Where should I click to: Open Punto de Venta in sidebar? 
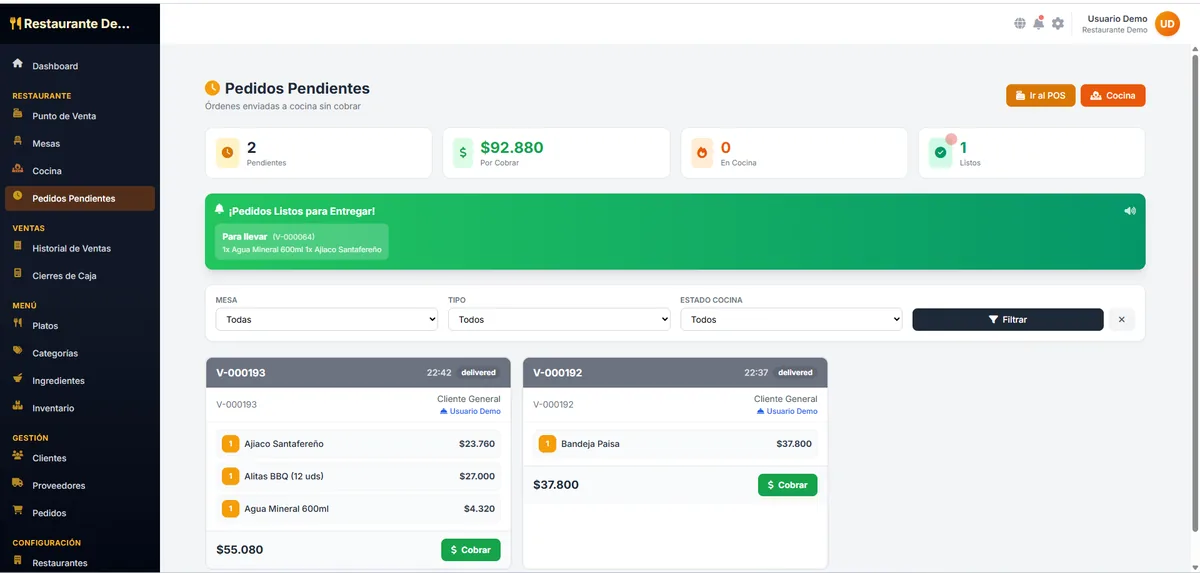pos(64,116)
